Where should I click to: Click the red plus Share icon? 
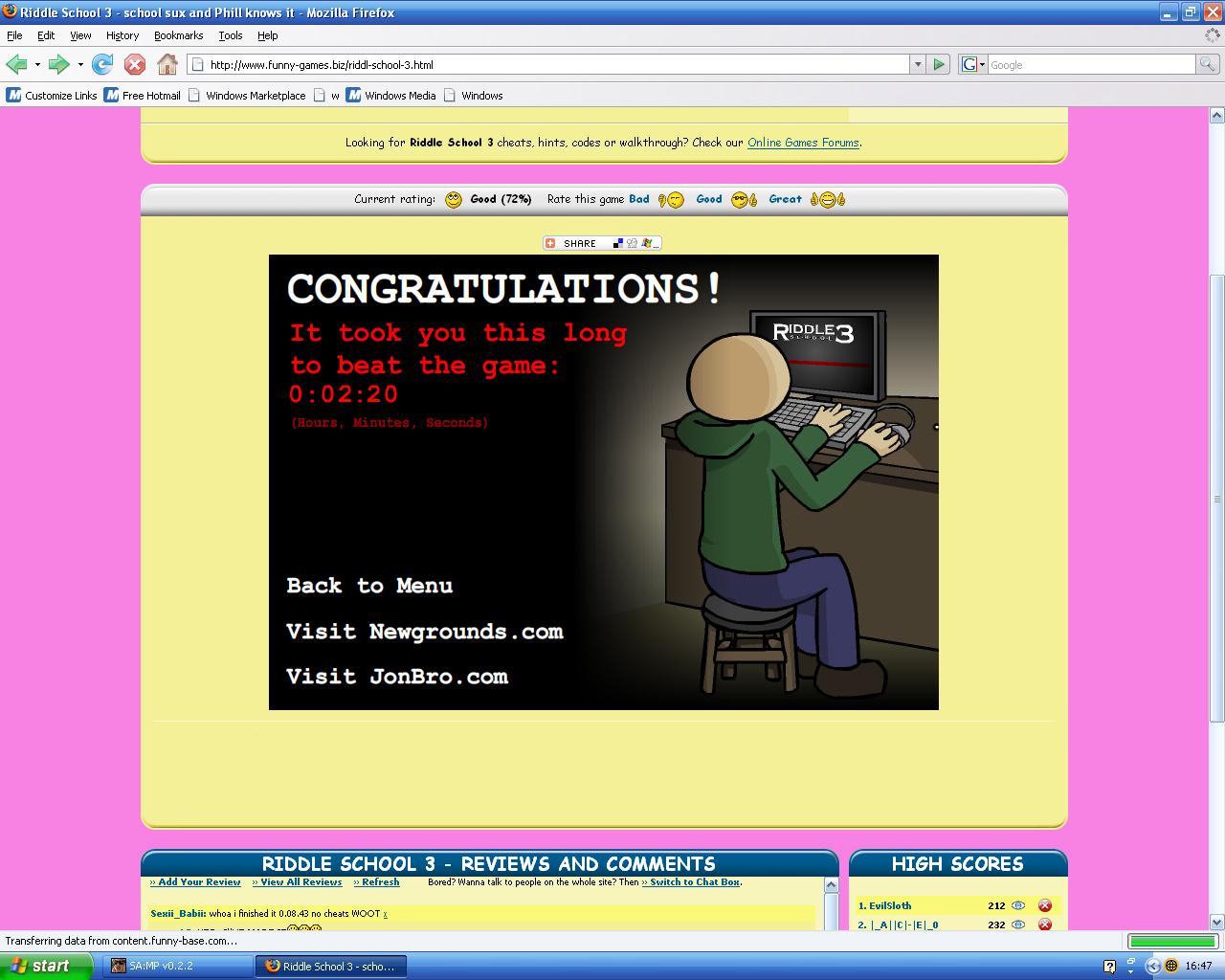550,243
